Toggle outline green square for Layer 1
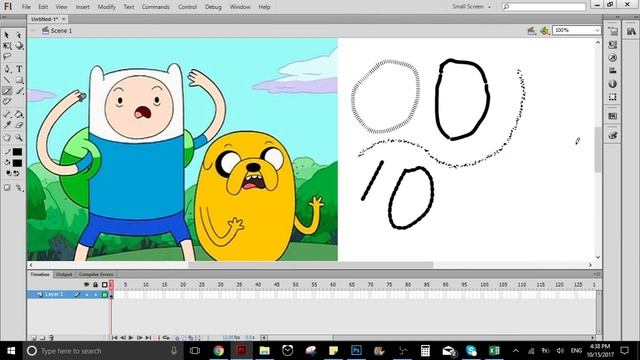The height and width of the screenshot is (360, 640). click(104, 295)
